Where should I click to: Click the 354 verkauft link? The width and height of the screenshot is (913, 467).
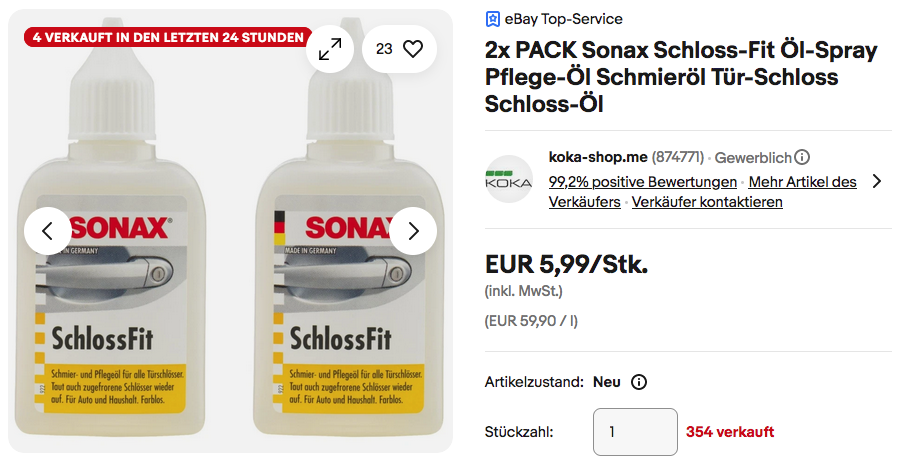pos(730,432)
